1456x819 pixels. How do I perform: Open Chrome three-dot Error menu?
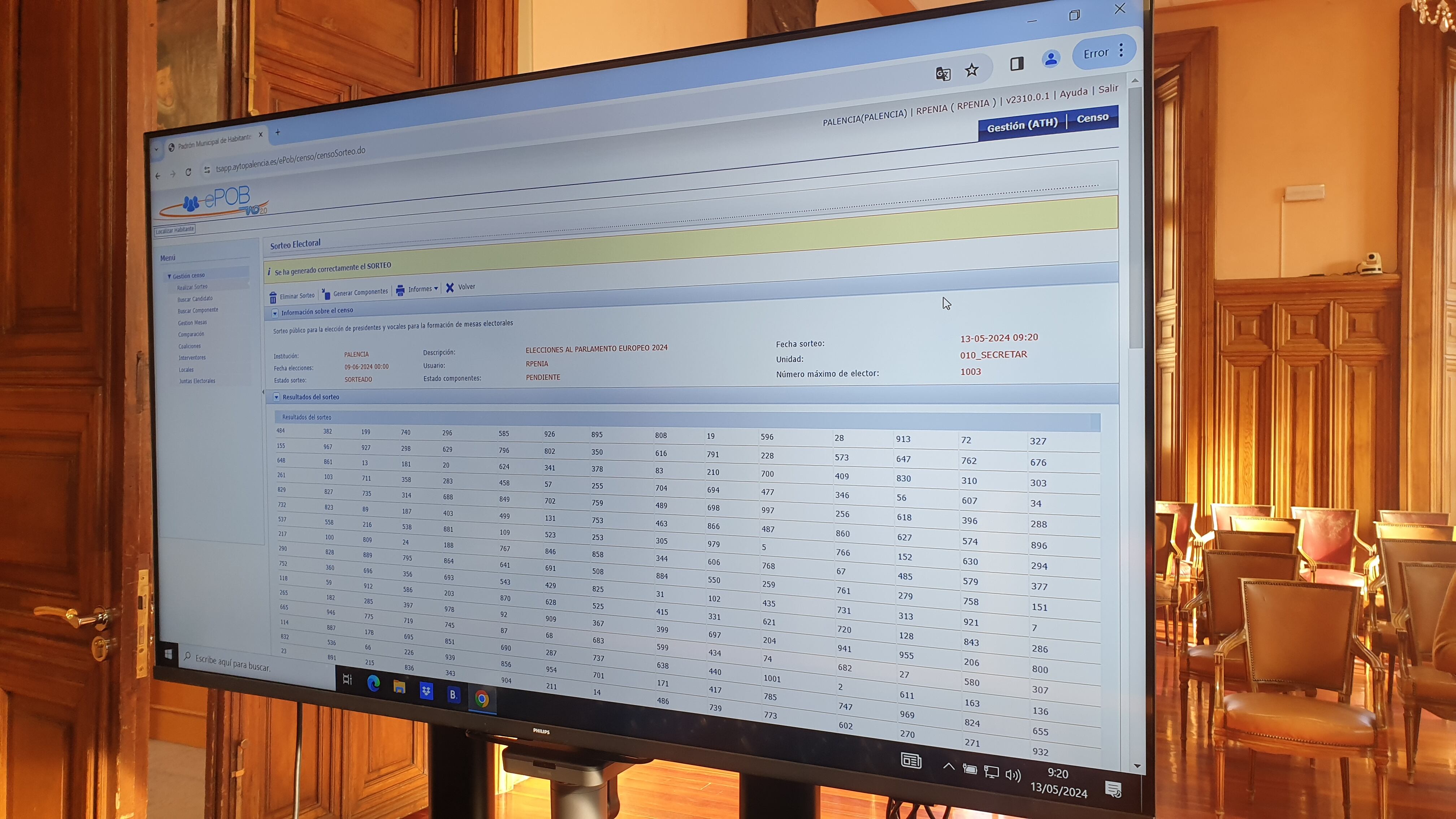click(1121, 50)
